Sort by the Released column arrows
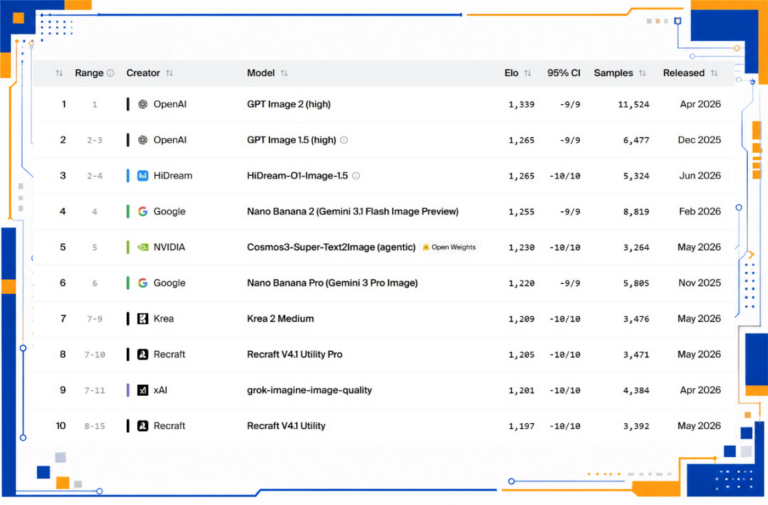 [x=714, y=73]
